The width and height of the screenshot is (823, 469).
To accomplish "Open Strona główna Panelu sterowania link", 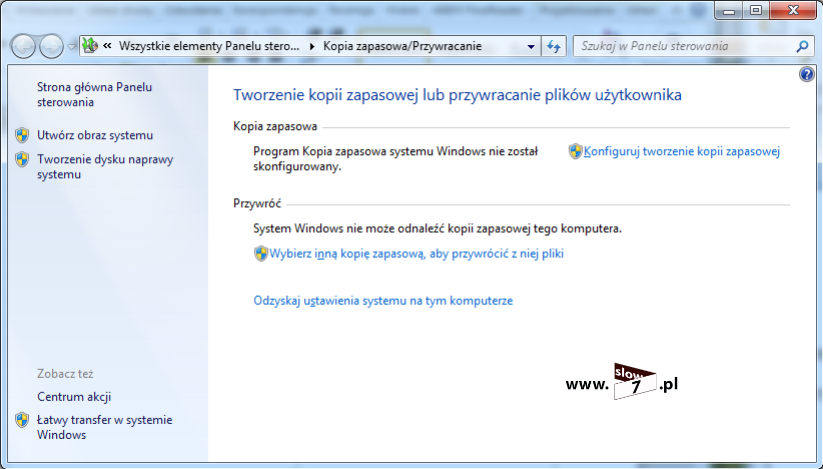I will click(94, 94).
